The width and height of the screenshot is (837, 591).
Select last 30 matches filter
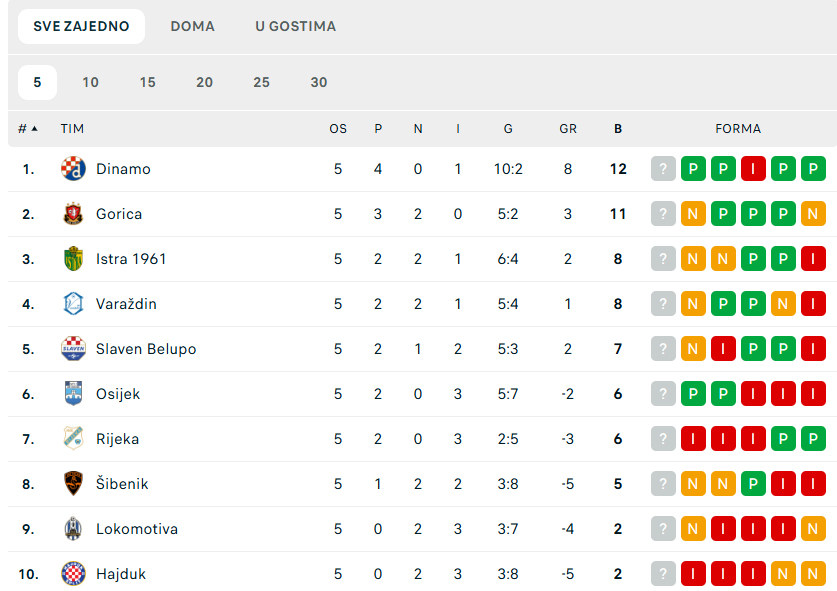[318, 82]
